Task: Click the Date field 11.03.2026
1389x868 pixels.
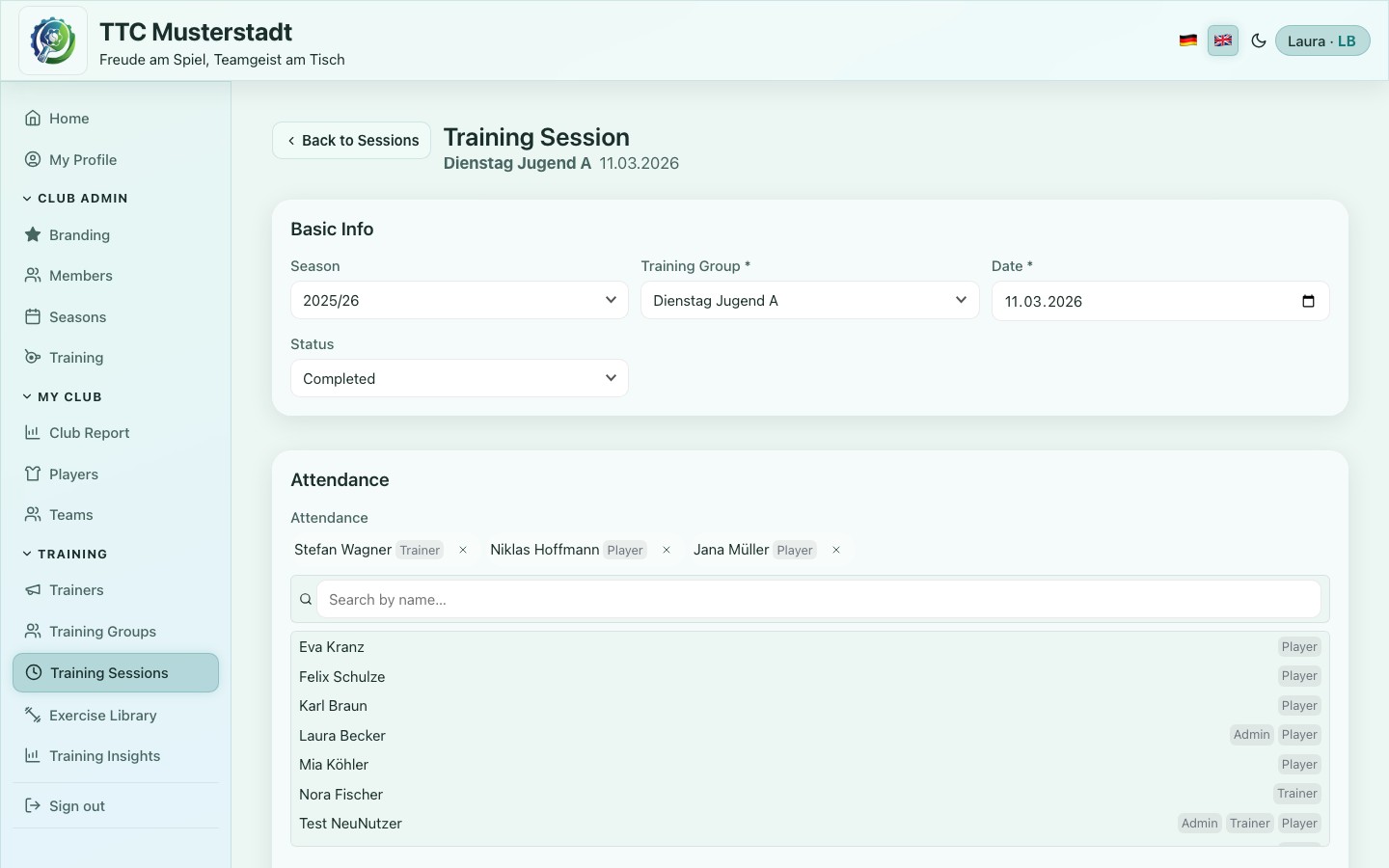Action: click(1160, 302)
